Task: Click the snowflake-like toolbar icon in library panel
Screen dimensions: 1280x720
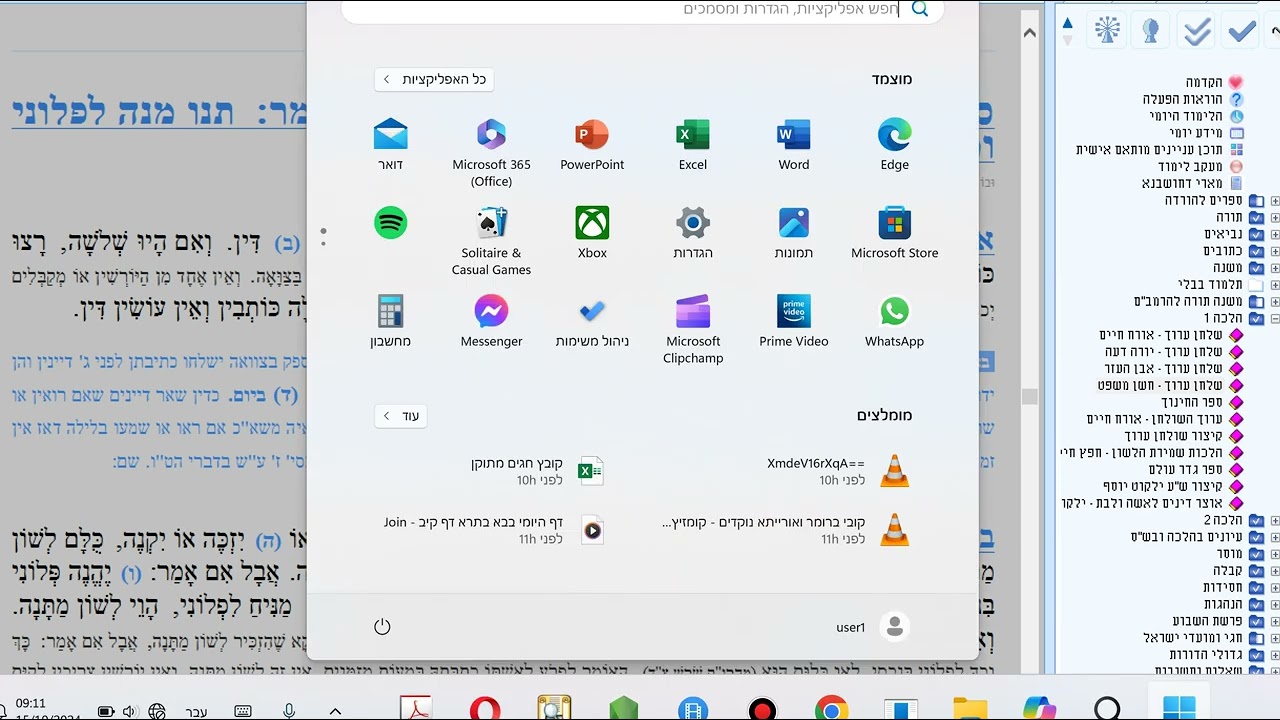Action: pyautogui.click(x=1107, y=31)
